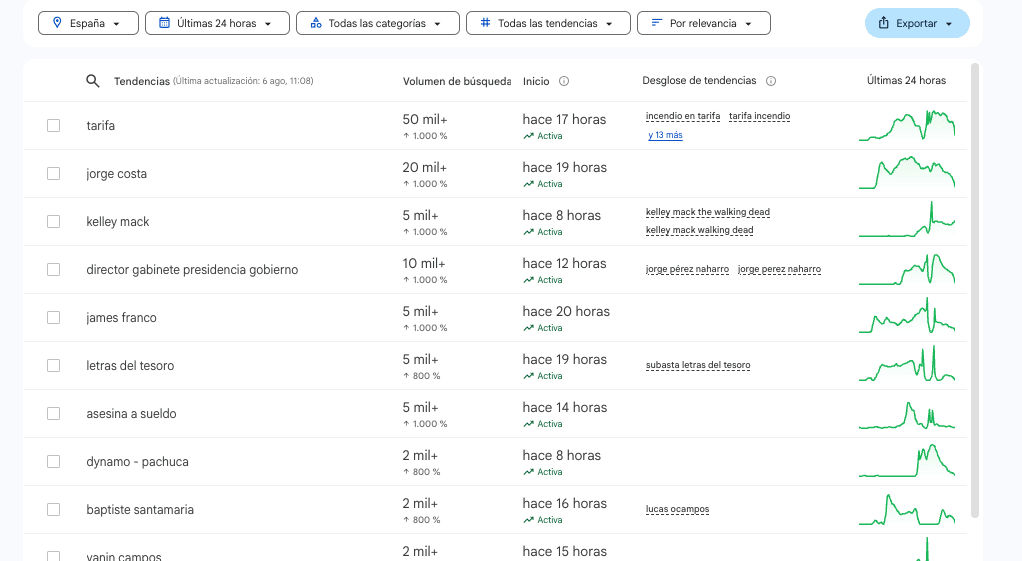Expand the Últimas 24 horas time dropdown arrow
The height and width of the screenshot is (561, 1022).
point(268,23)
